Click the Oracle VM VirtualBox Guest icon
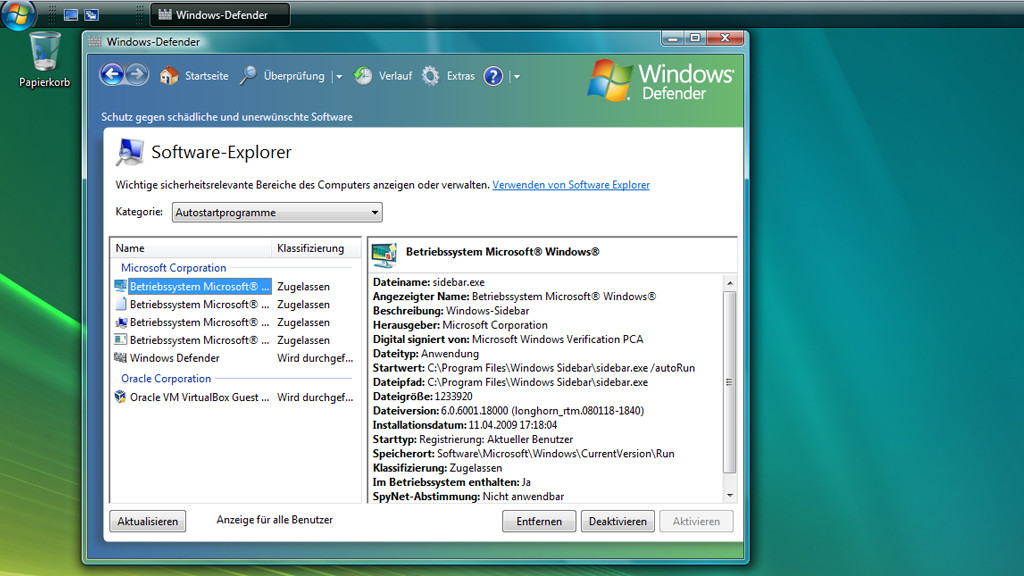 click(x=120, y=396)
